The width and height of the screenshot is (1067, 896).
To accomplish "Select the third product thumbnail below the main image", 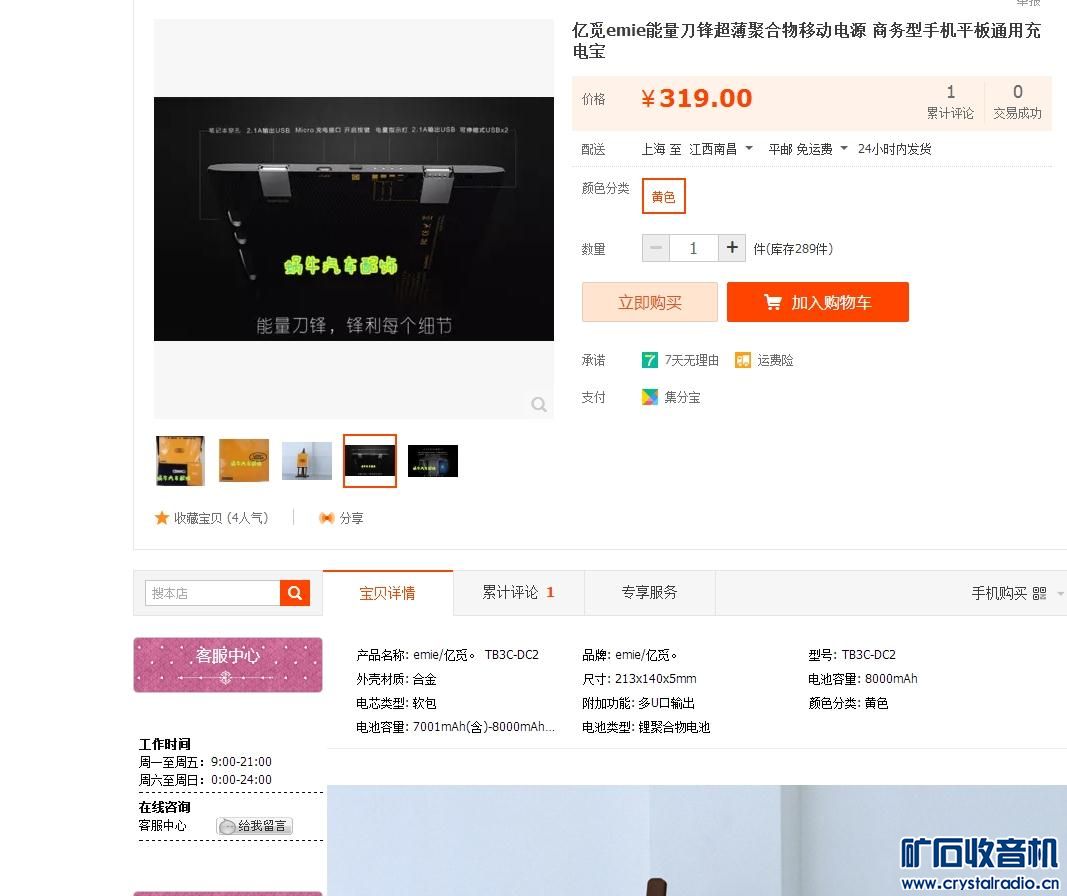I will point(306,460).
